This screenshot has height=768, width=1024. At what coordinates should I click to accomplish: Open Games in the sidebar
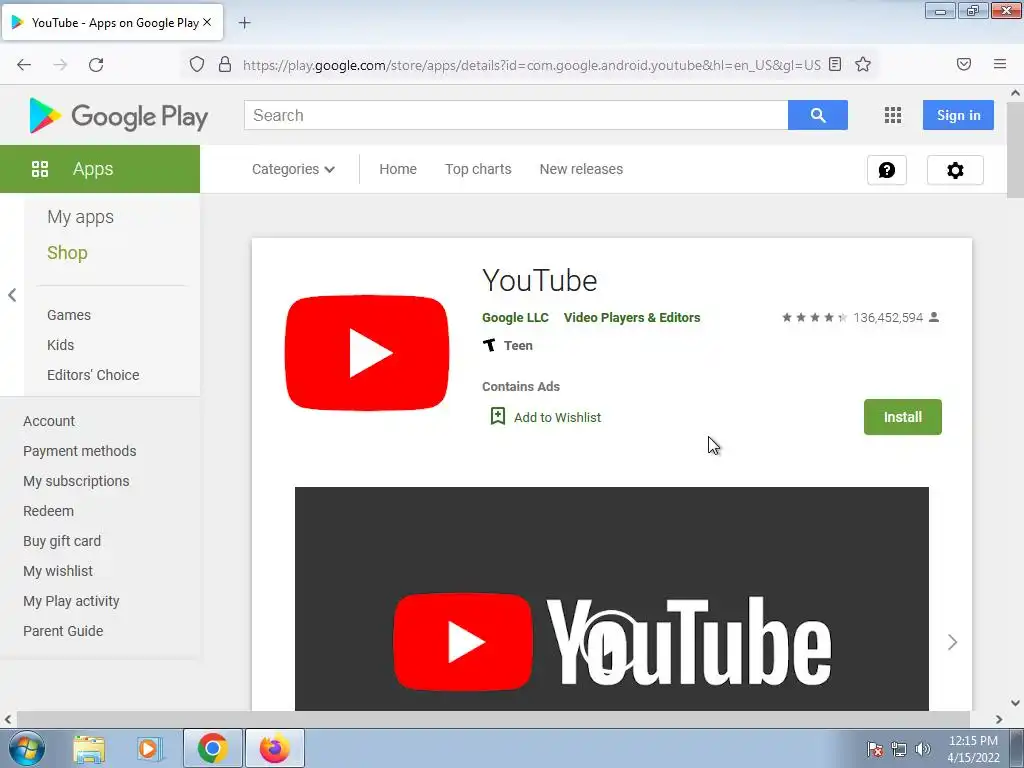69,315
